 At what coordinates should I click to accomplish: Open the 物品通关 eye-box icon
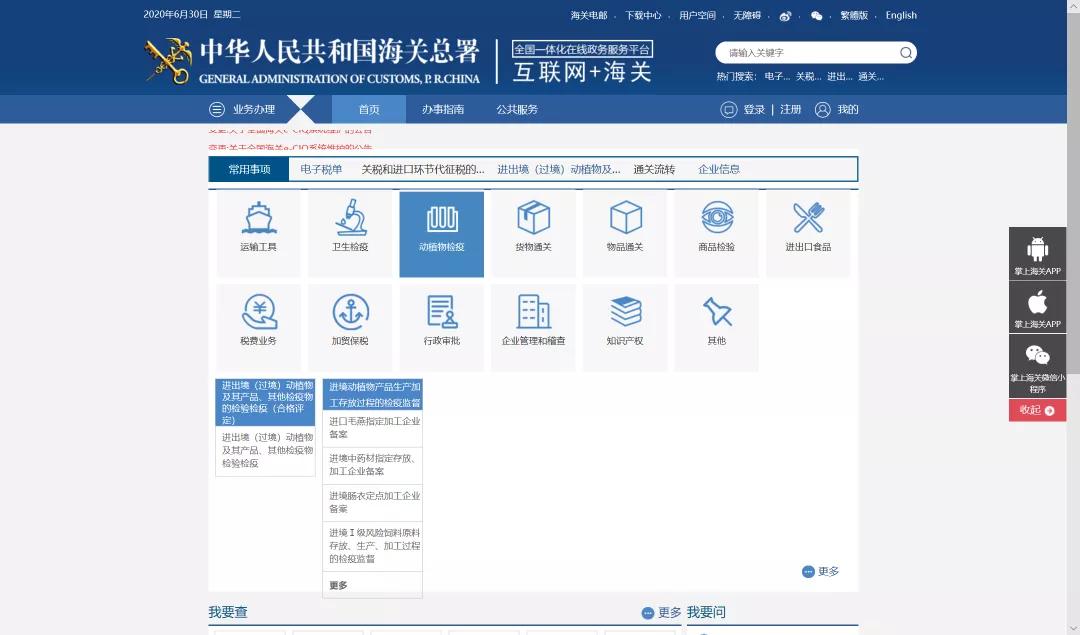pos(625,233)
